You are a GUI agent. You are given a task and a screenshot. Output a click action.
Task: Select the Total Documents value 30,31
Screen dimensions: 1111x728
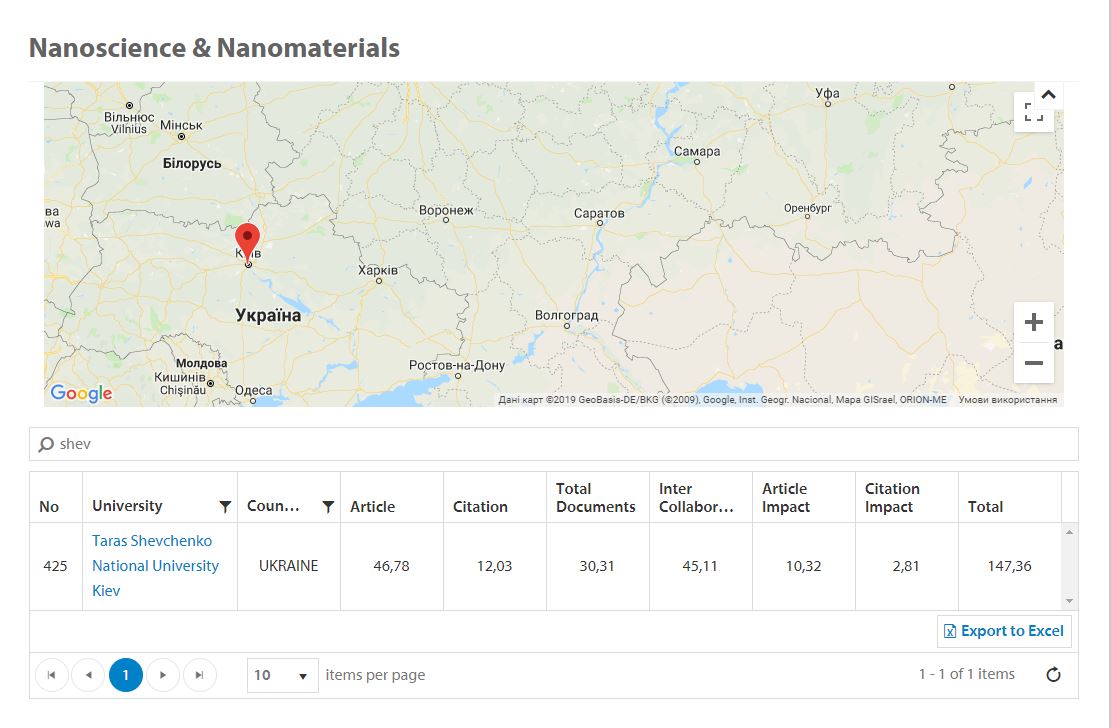[597, 566]
